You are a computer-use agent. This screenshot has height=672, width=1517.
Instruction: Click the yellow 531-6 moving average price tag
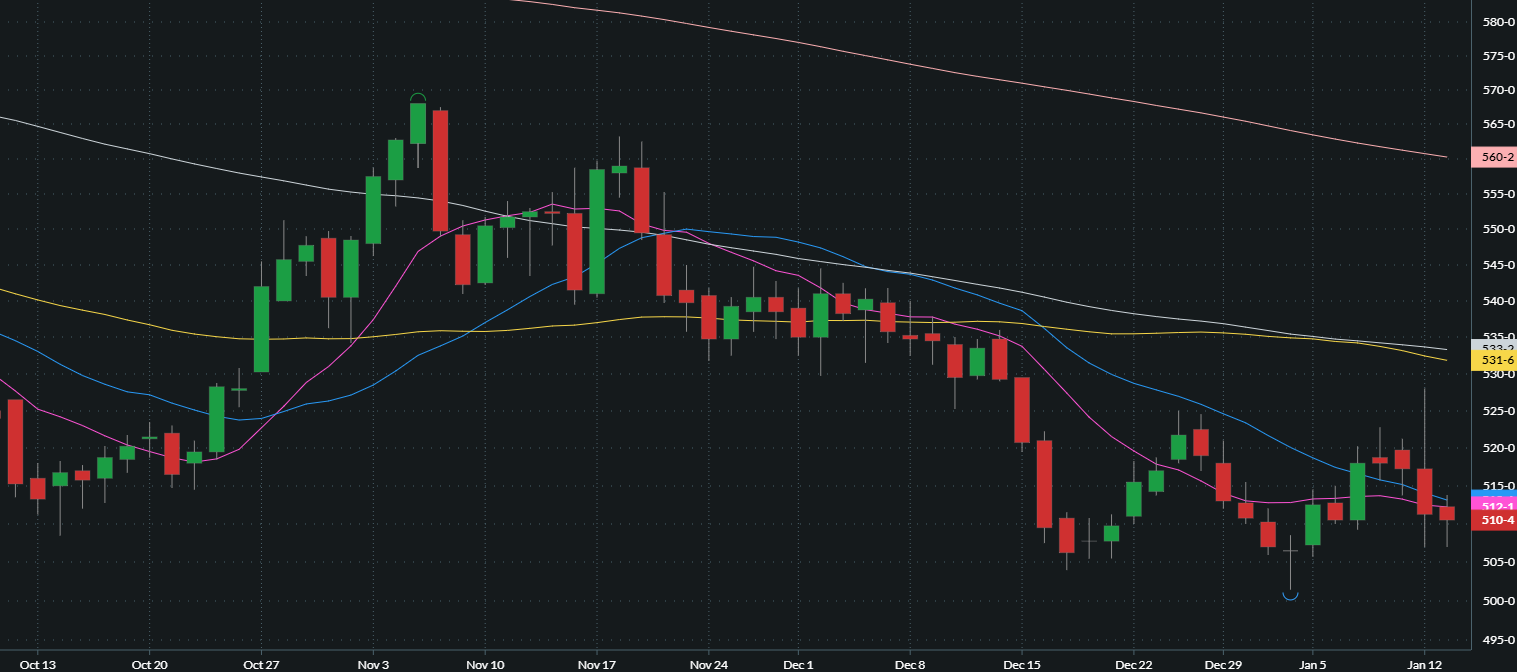[x=1493, y=359]
